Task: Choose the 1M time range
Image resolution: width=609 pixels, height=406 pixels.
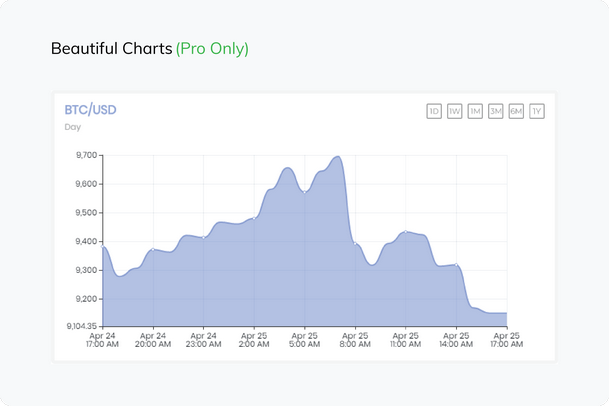Action: coord(475,111)
